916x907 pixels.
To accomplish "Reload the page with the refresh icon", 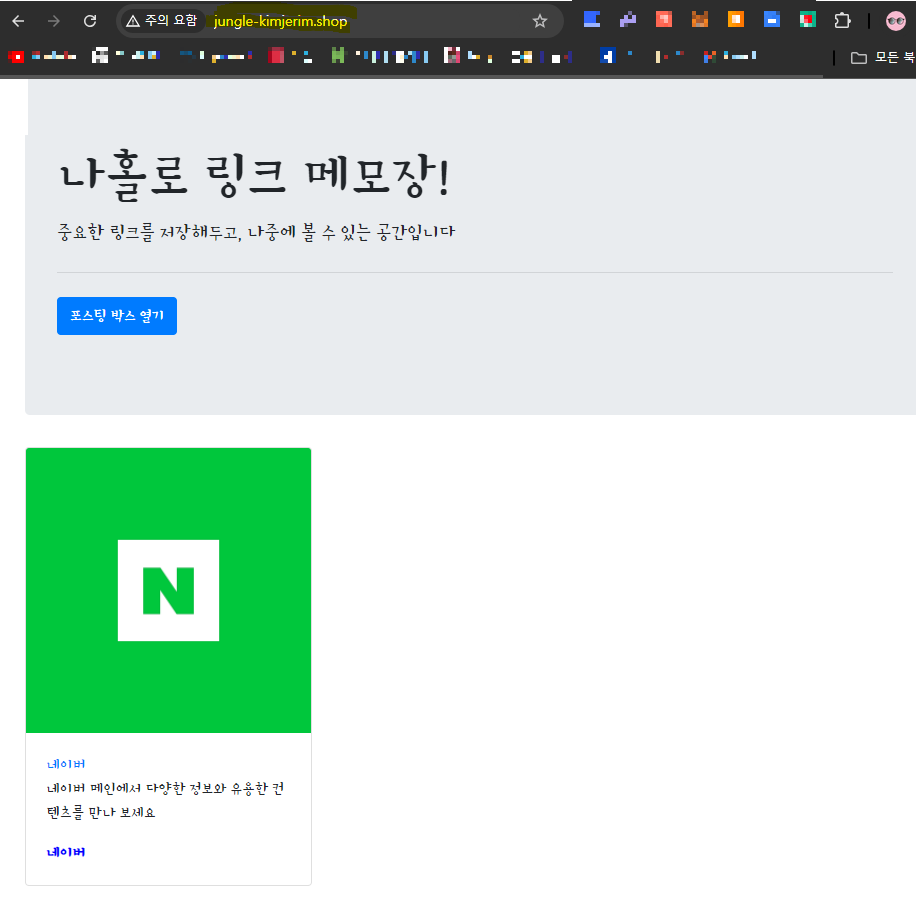I will 90,22.
